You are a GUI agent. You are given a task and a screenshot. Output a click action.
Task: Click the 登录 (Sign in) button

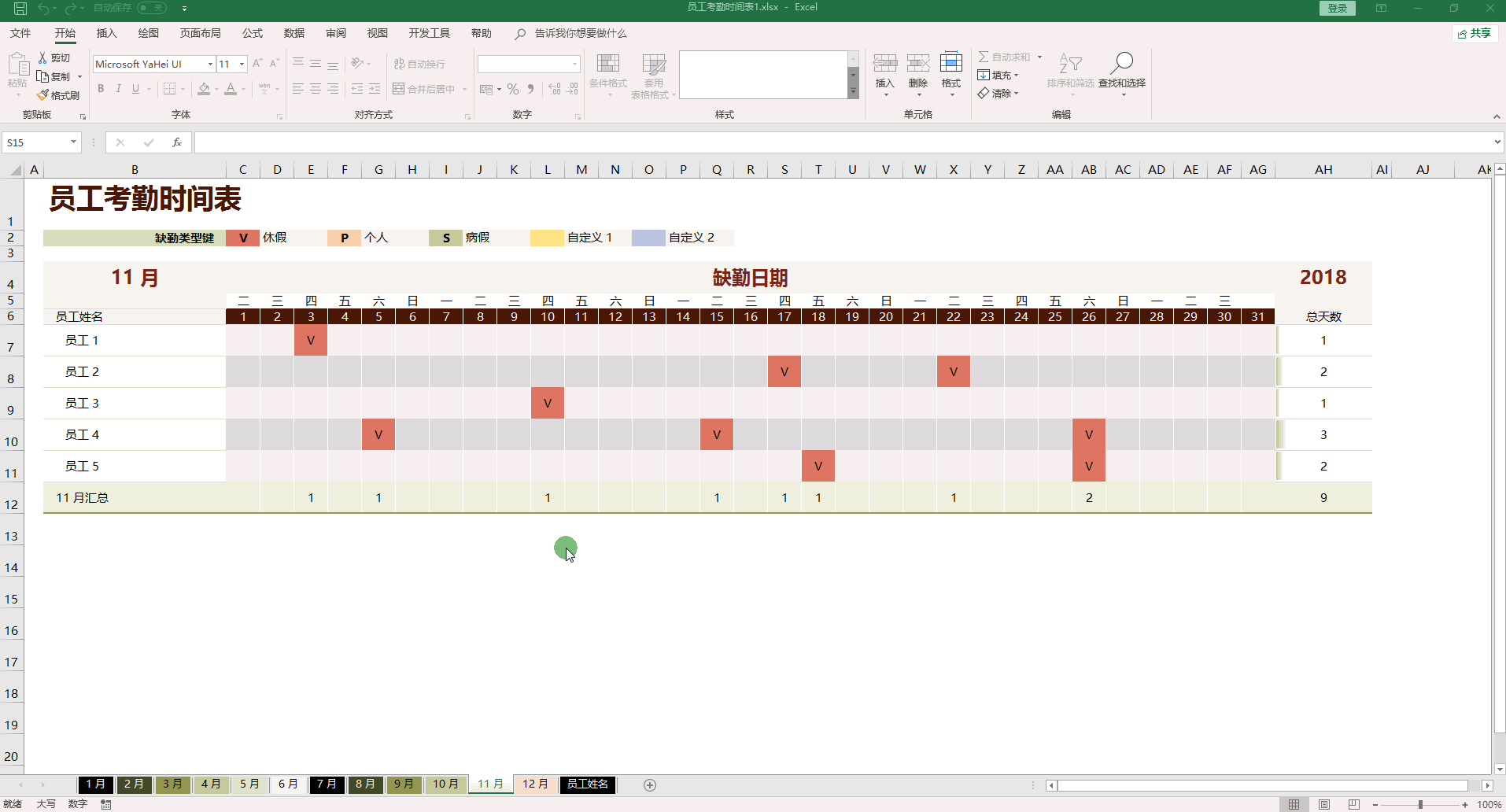coord(1338,8)
